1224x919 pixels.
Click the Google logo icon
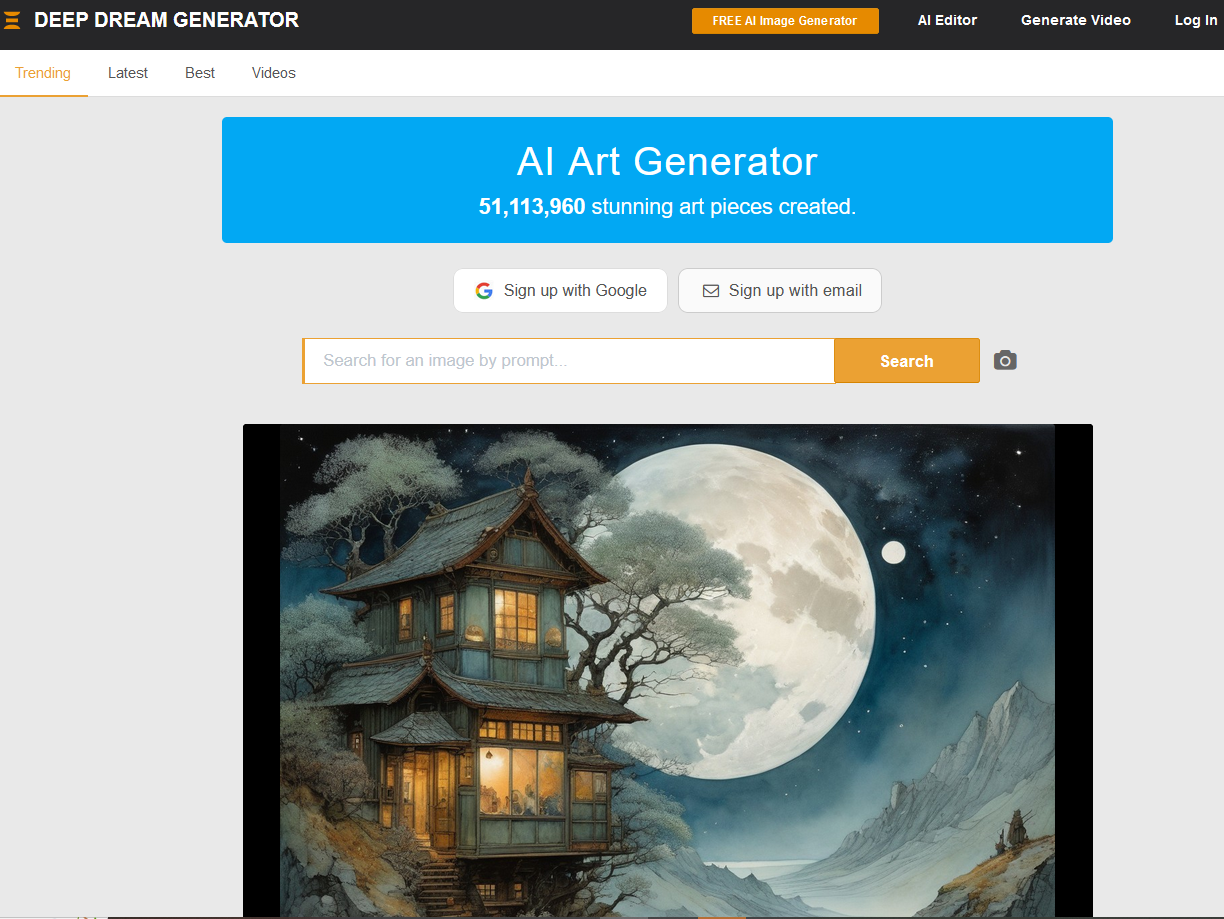[x=484, y=291]
